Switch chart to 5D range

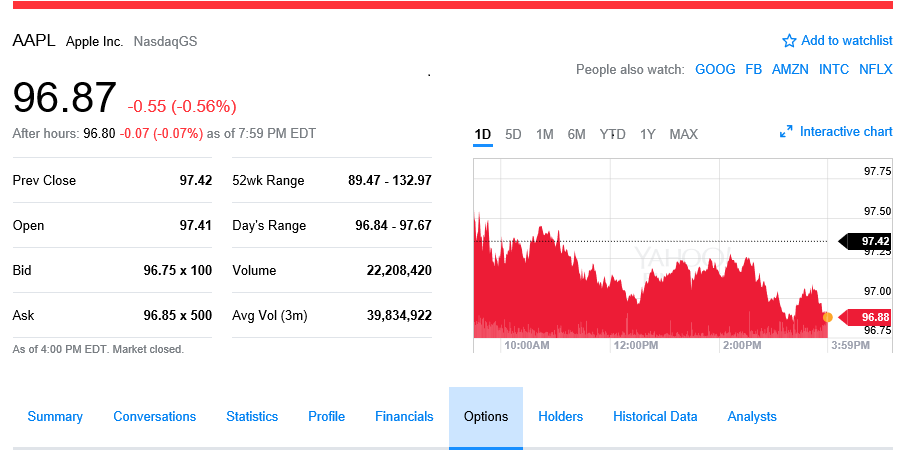pyautogui.click(x=513, y=134)
